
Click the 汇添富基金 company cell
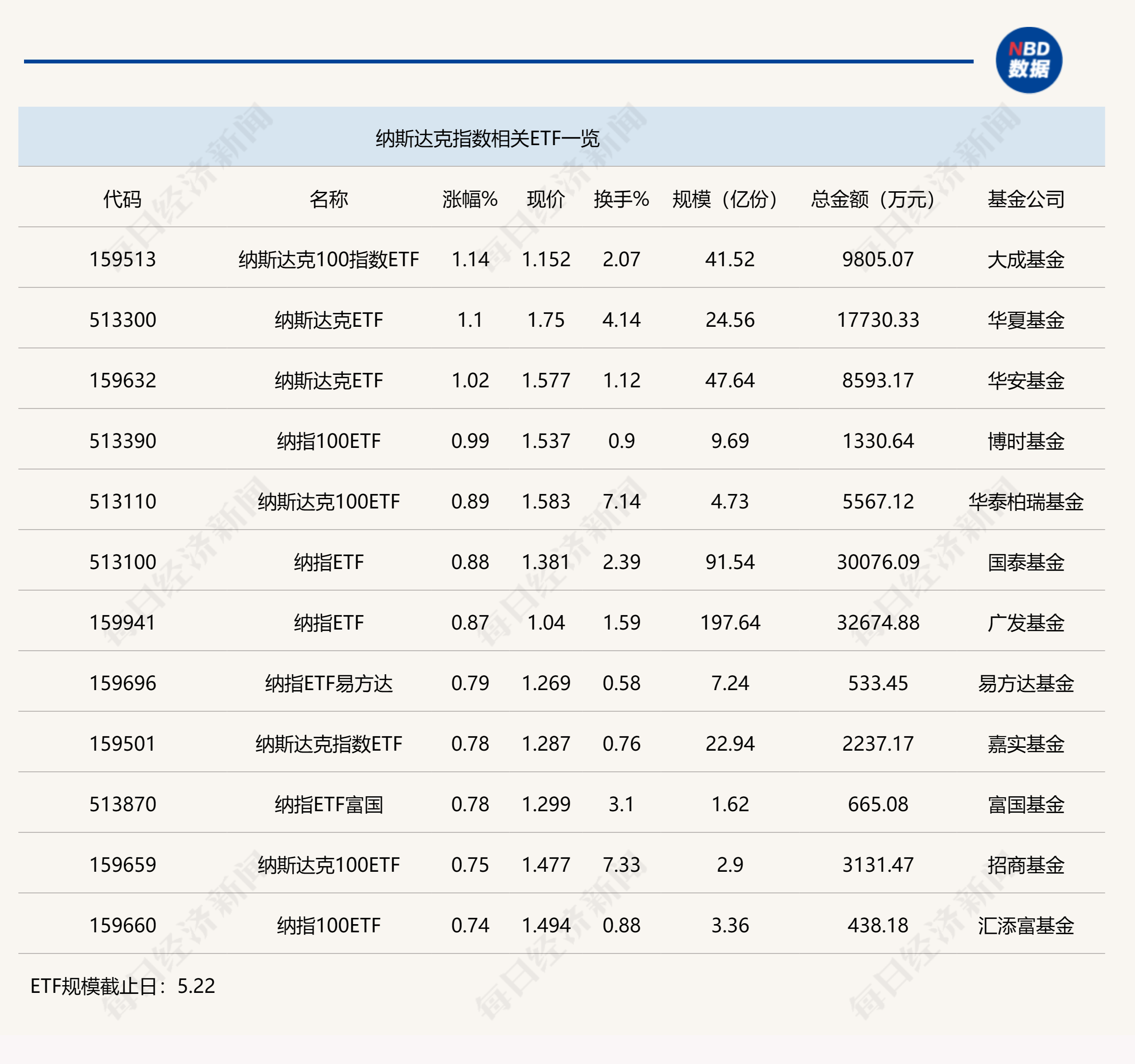point(1025,925)
